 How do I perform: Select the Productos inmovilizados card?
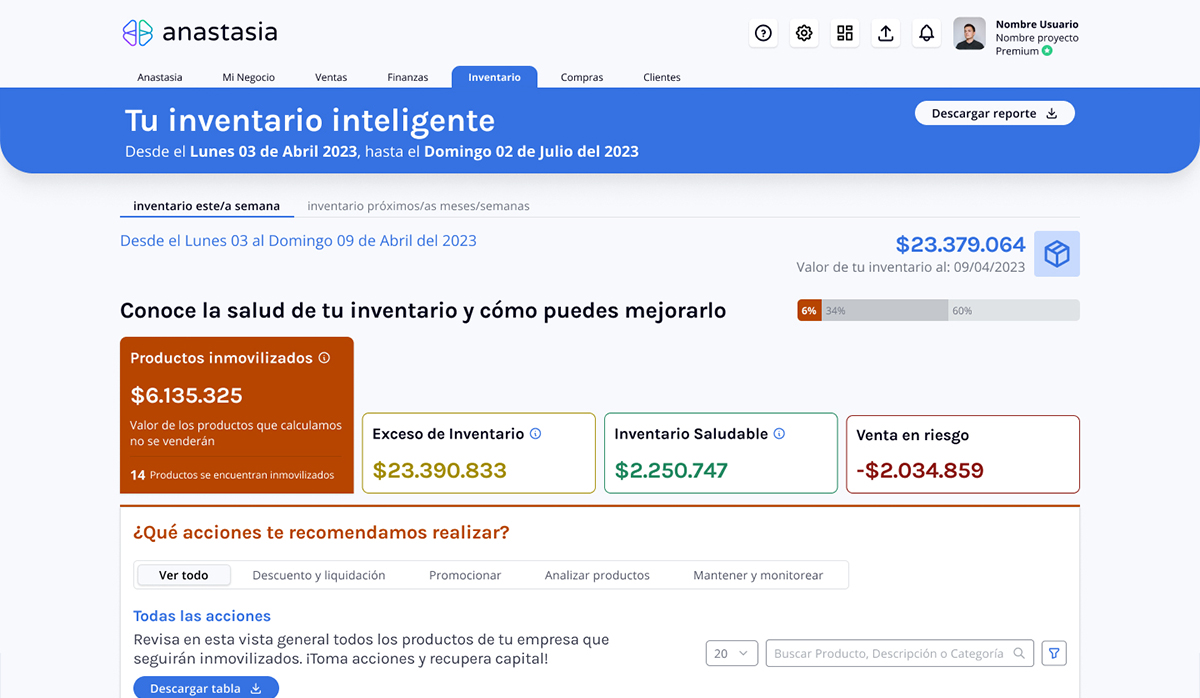(x=237, y=415)
